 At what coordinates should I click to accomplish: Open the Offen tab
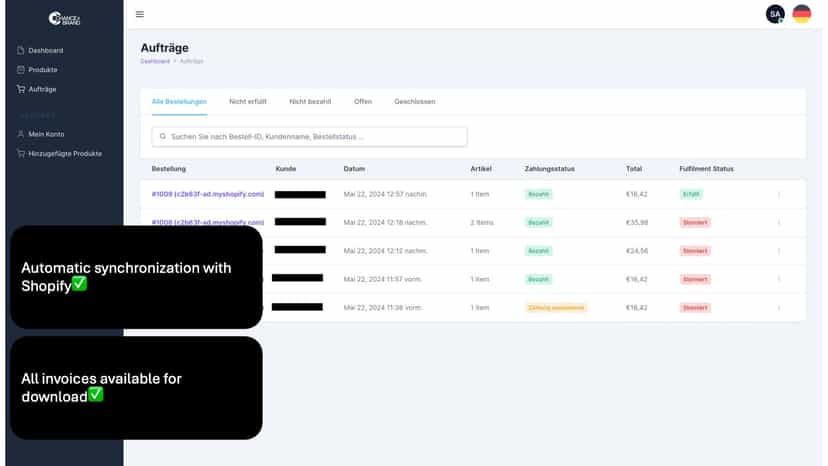tap(363, 101)
